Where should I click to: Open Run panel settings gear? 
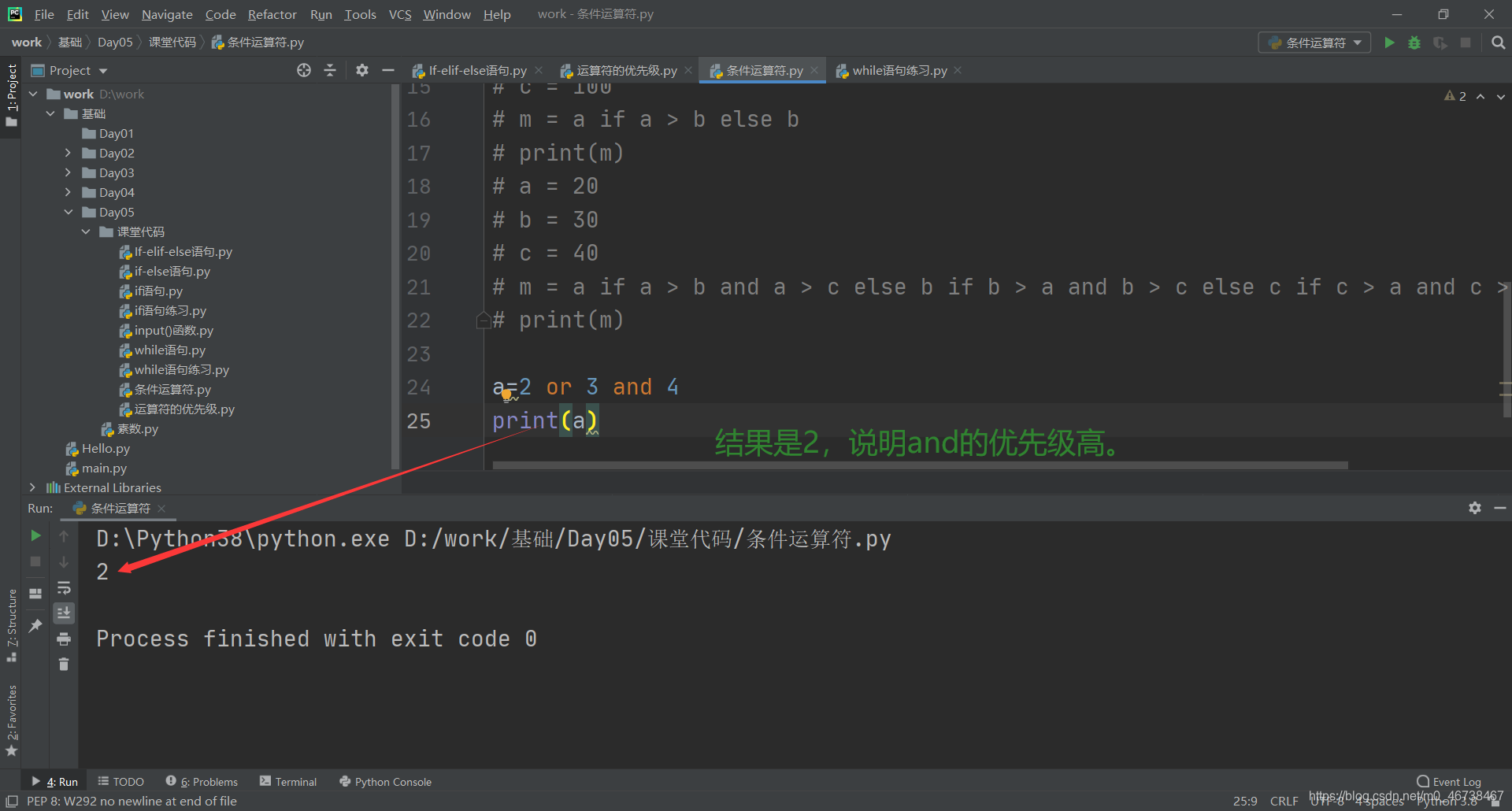[1474, 508]
